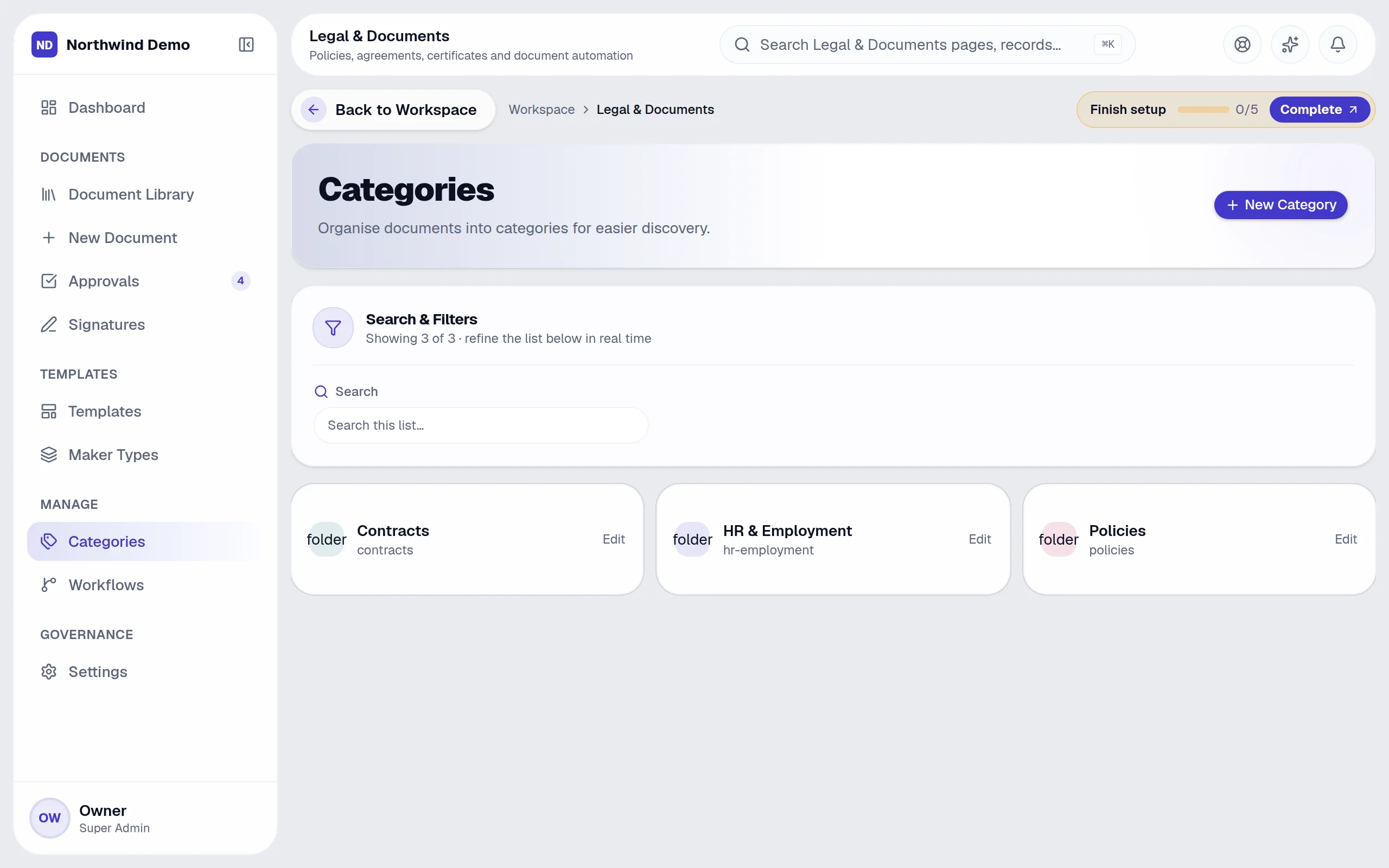Click the Complete setup button
1389x868 pixels.
(x=1319, y=110)
